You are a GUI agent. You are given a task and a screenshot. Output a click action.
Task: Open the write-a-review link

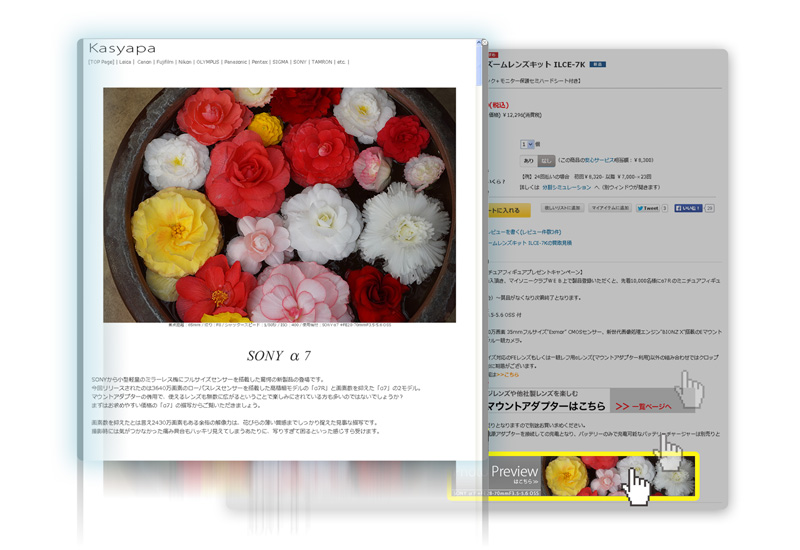pyautogui.click(x=524, y=232)
